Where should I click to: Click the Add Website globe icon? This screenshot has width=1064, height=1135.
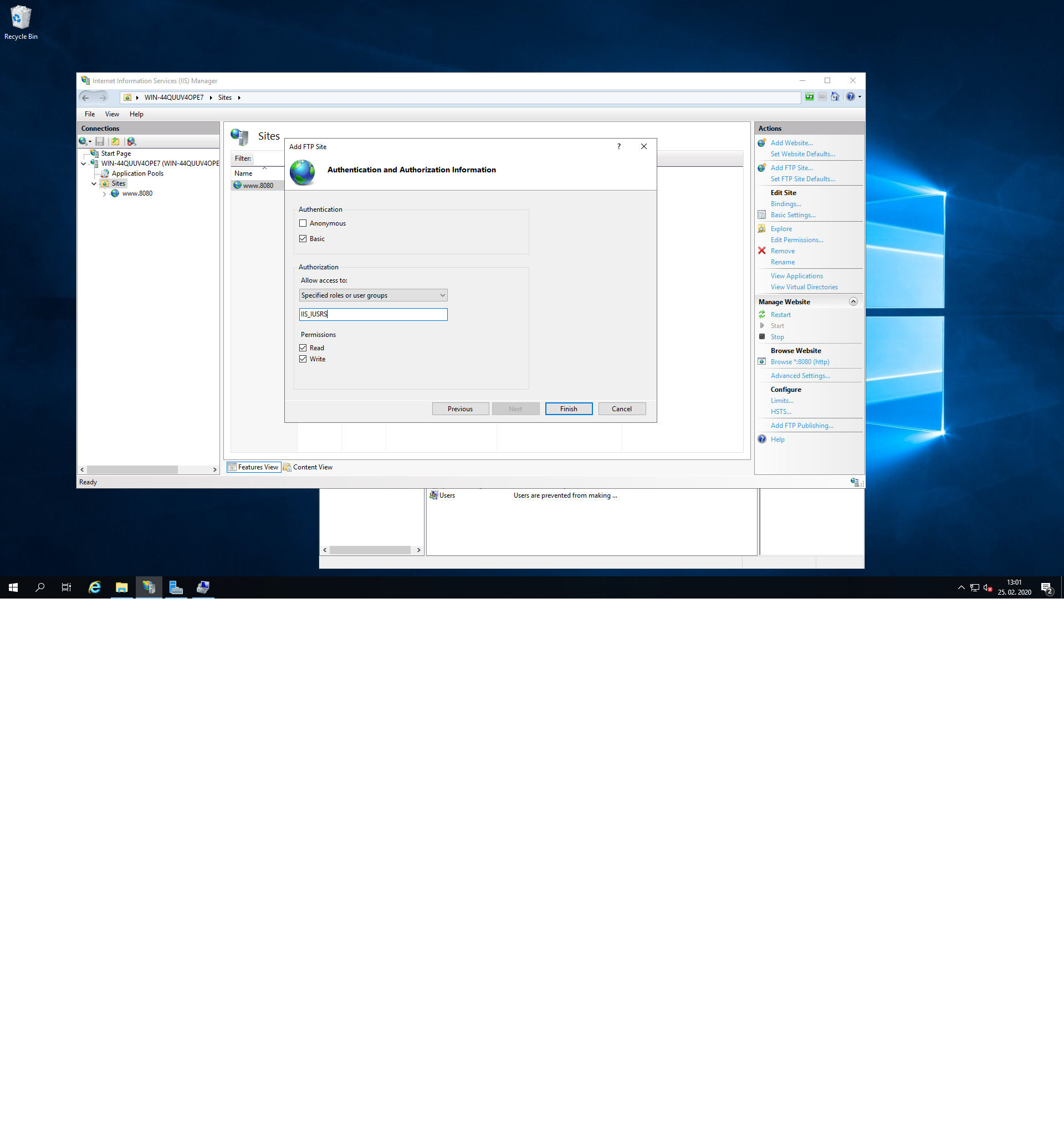pyautogui.click(x=762, y=143)
